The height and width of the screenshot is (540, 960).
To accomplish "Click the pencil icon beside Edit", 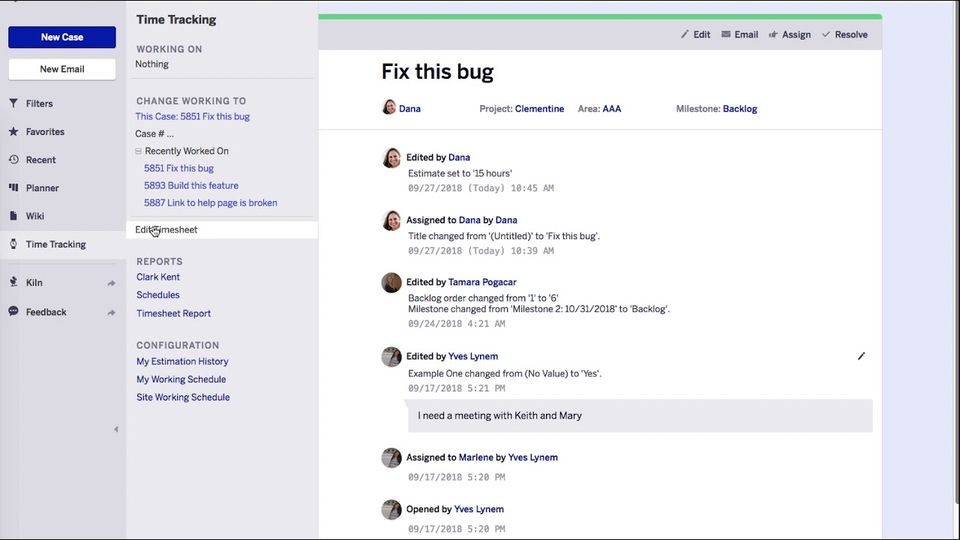I will pyautogui.click(x=684, y=34).
